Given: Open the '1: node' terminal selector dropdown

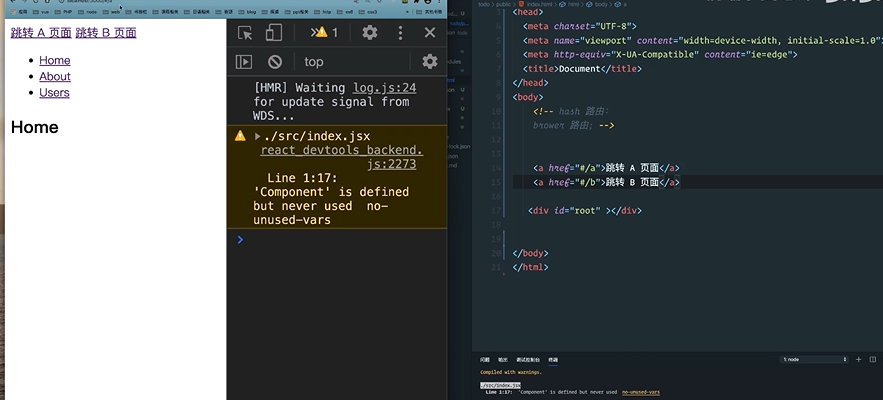Looking at the screenshot, I should click(814, 359).
